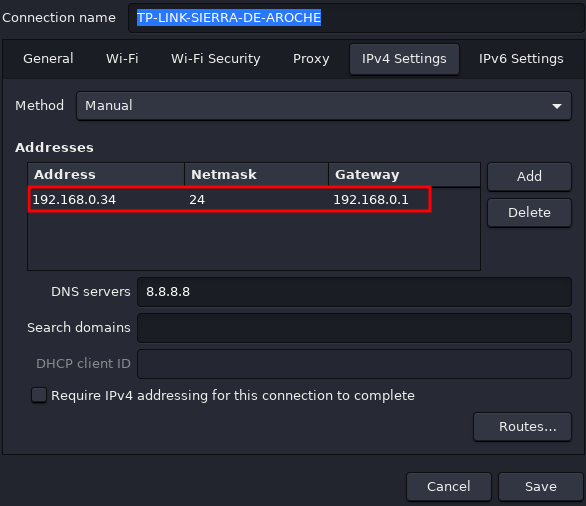The image size is (586, 506).
Task: Switch to IPv6 Settings tab
Action: coord(521,59)
